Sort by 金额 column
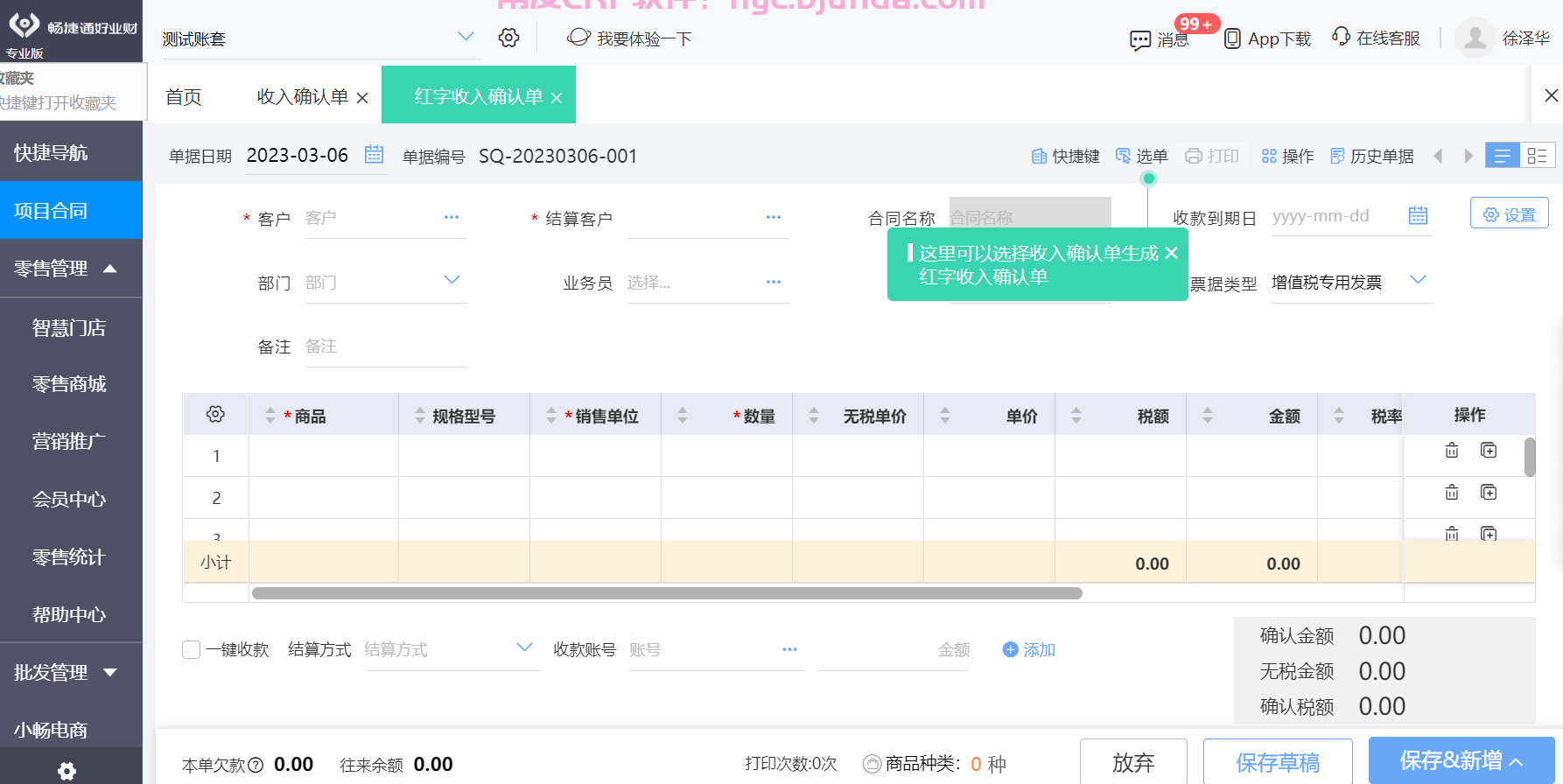Image resolution: width=1563 pixels, height=784 pixels. click(x=1208, y=416)
